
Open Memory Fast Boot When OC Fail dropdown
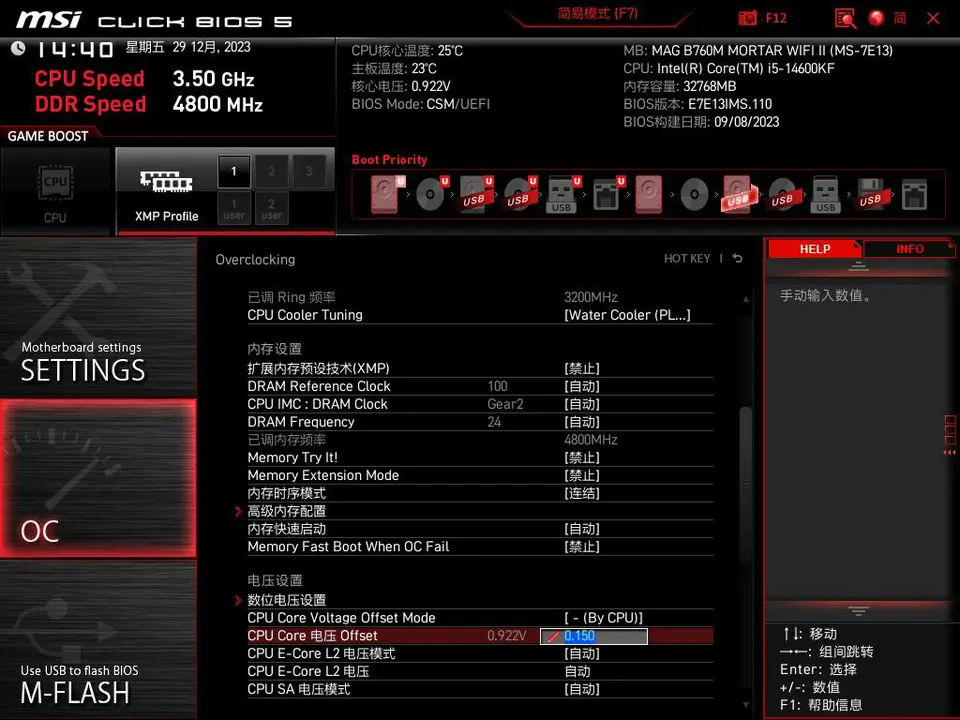pyautogui.click(x=582, y=546)
